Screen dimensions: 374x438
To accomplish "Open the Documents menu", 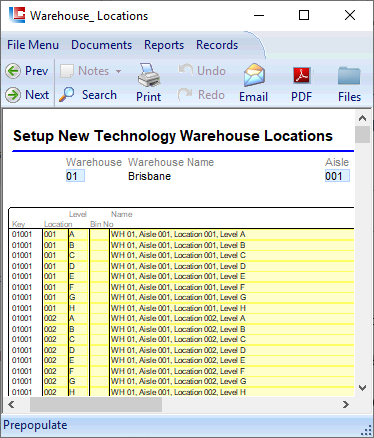I will pos(102,45).
